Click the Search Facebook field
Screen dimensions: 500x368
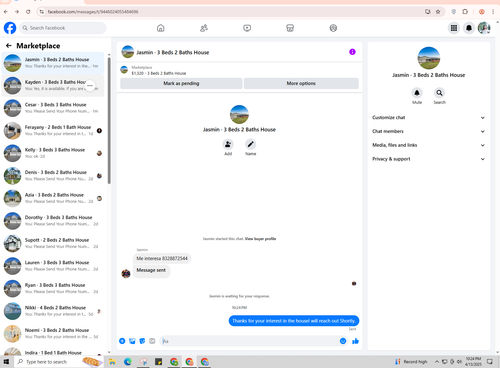tap(63, 28)
